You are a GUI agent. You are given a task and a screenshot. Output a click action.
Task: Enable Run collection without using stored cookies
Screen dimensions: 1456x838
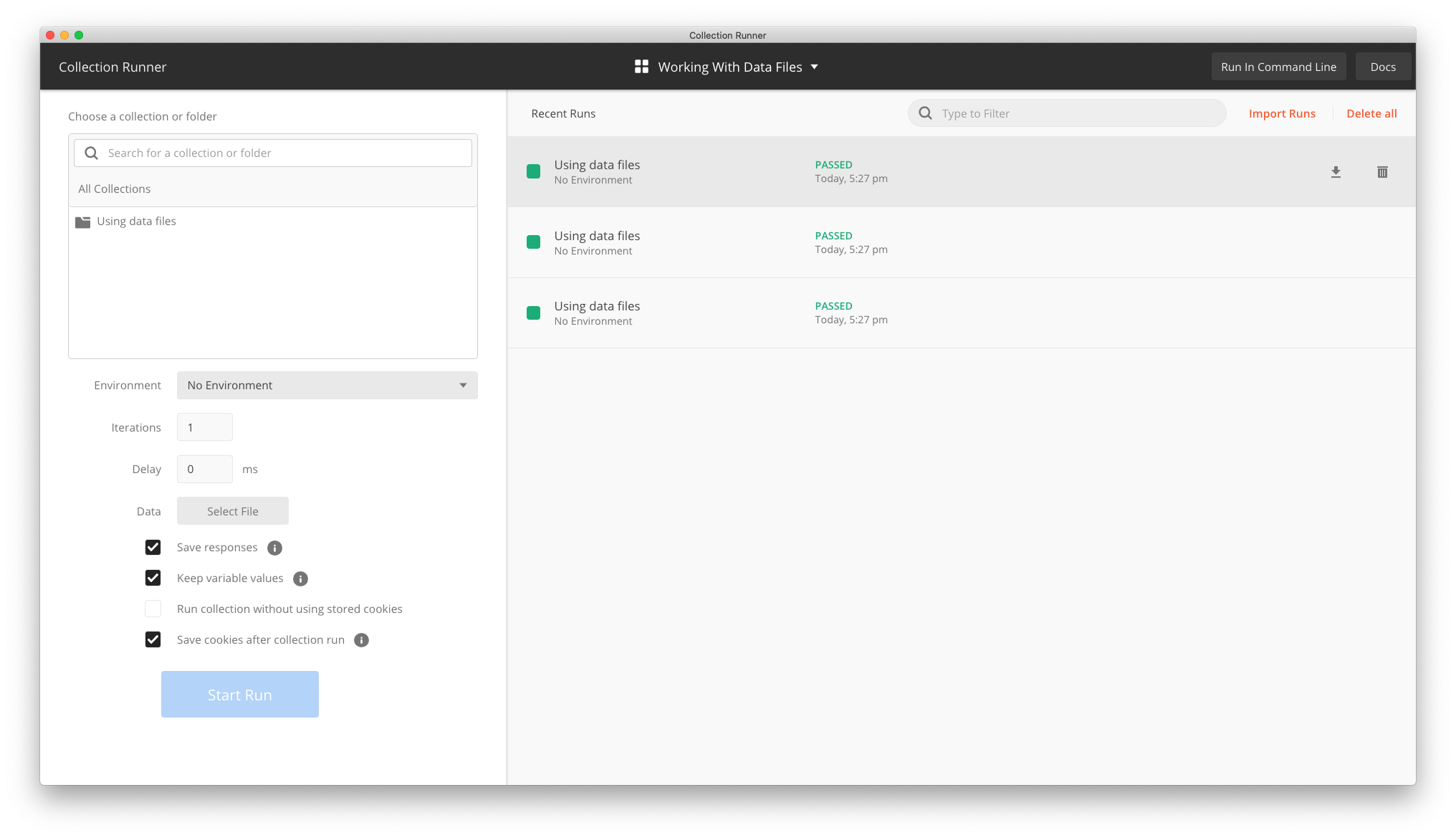[x=153, y=609]
